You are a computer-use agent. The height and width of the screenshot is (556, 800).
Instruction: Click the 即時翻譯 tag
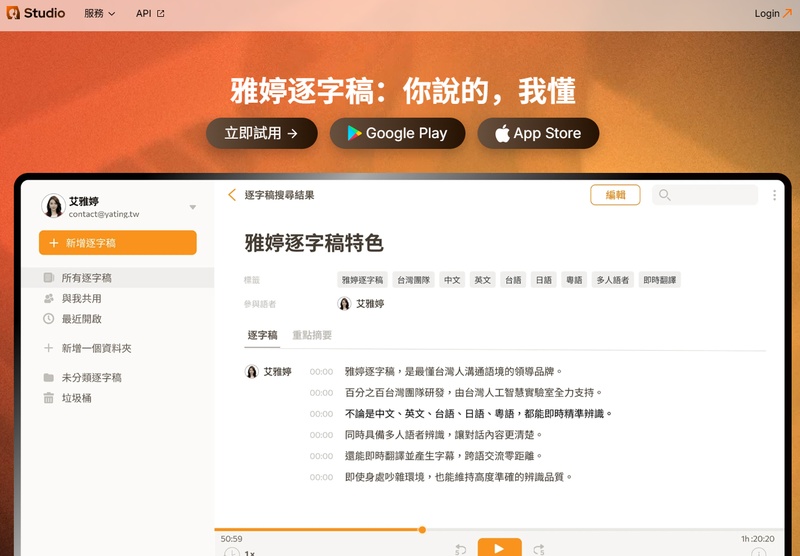click(660, 280)
